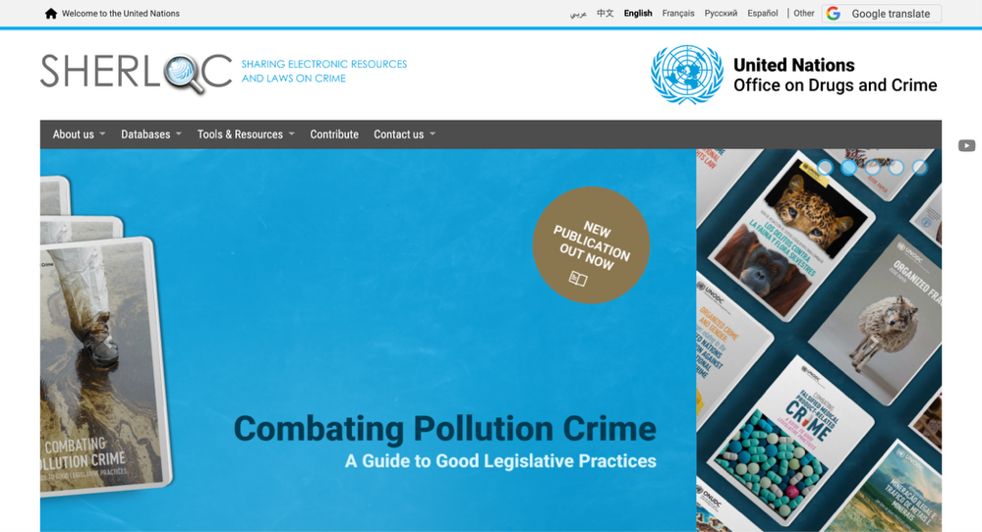Open the Combating Pollution Crime headline
Image resolution: width=982 pixels, height=532 pixels.
click(x=445, y=429)
